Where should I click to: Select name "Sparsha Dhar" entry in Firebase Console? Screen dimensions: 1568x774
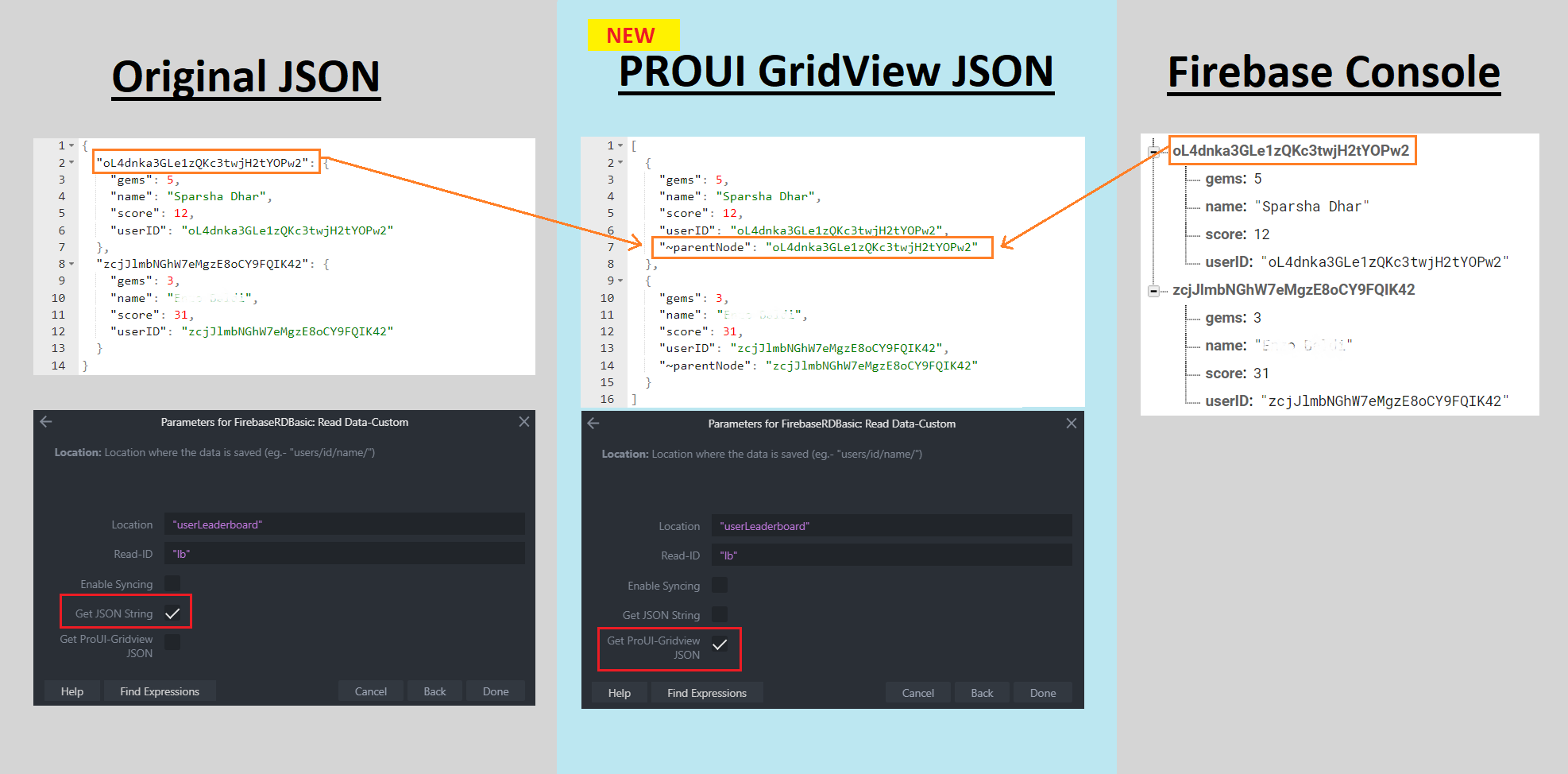click(x=1286, y=207)
